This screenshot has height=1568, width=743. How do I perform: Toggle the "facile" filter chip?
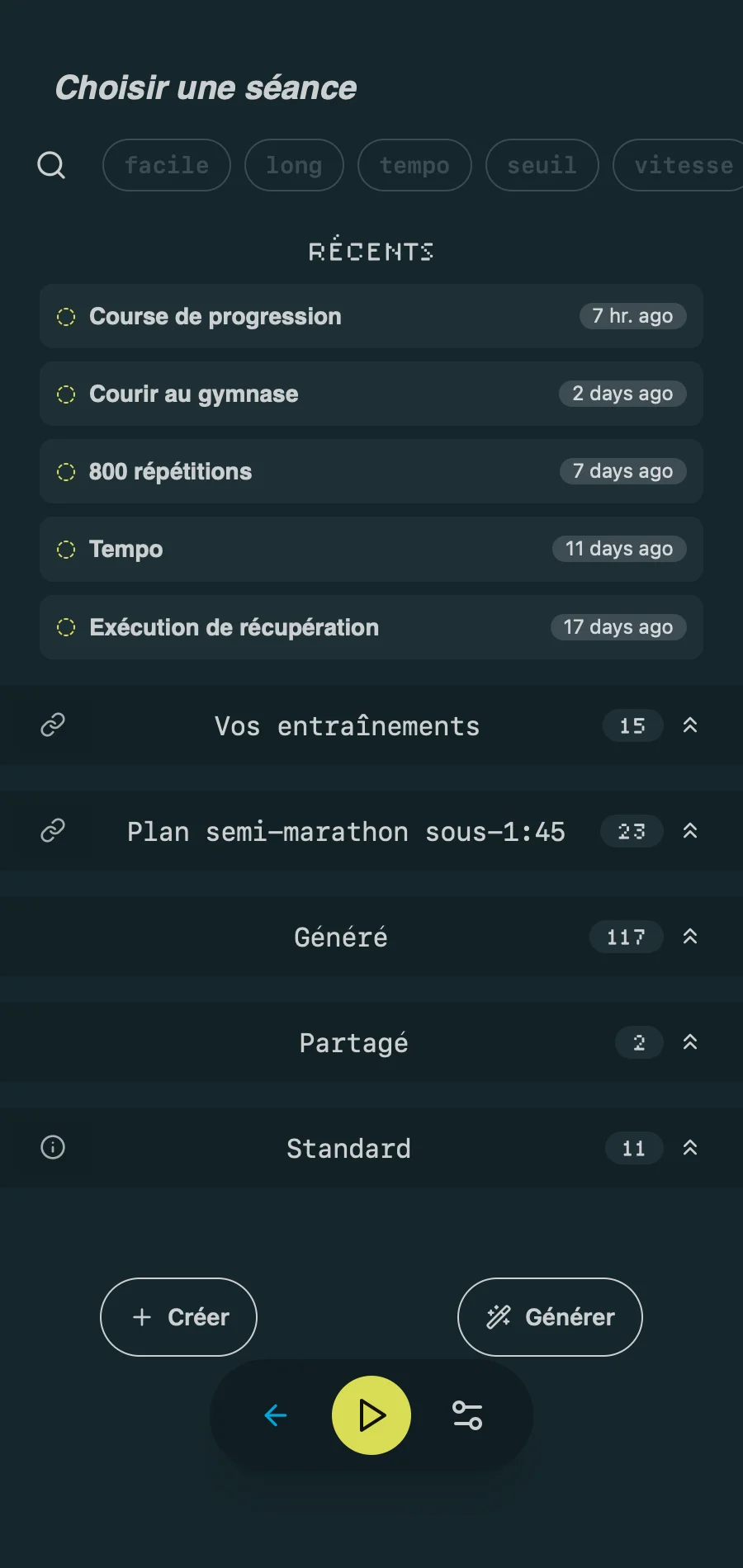point(167,165)
